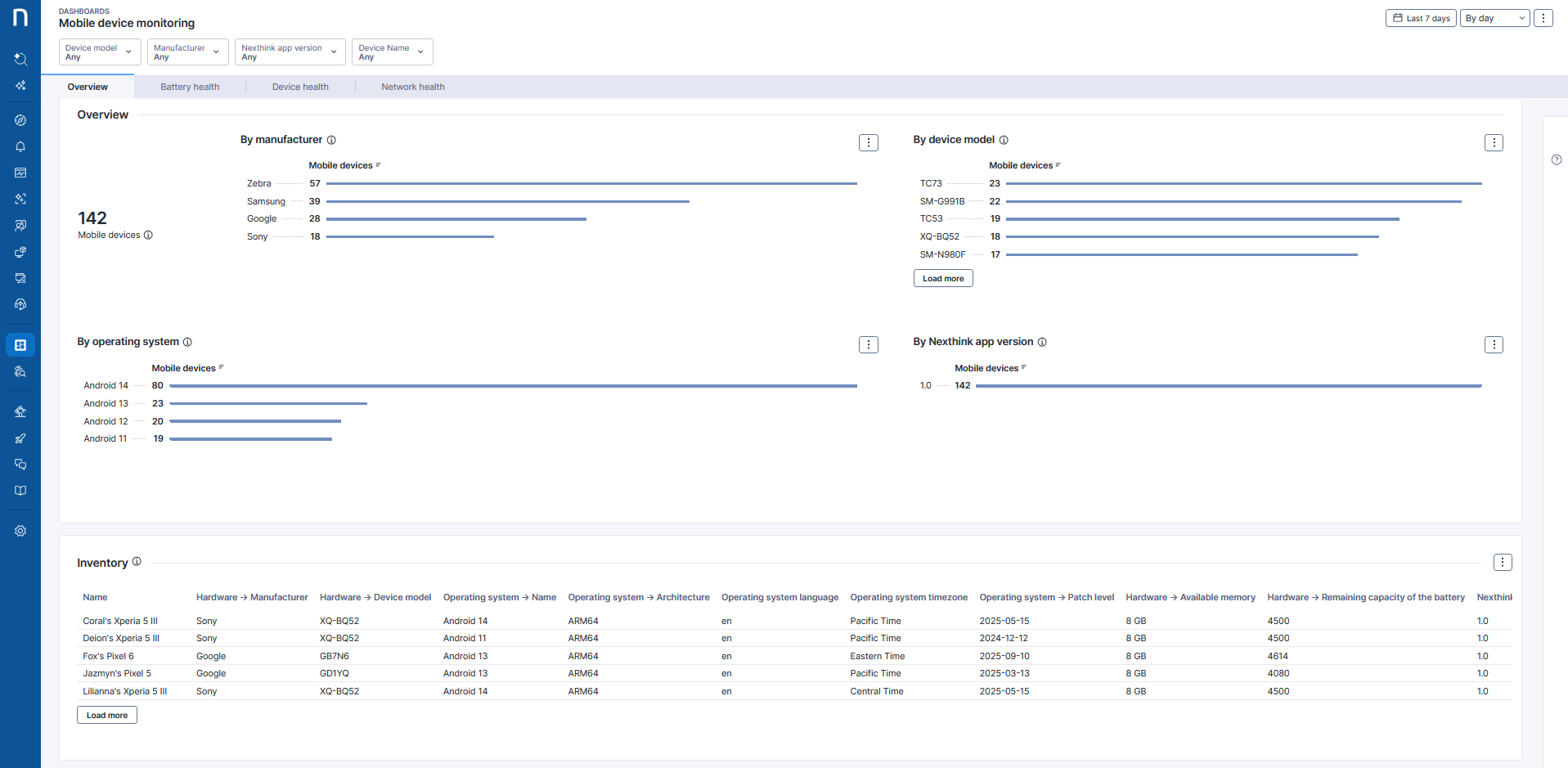
Task: Switch to the Battery health tab
Action: tap(190, 86)
